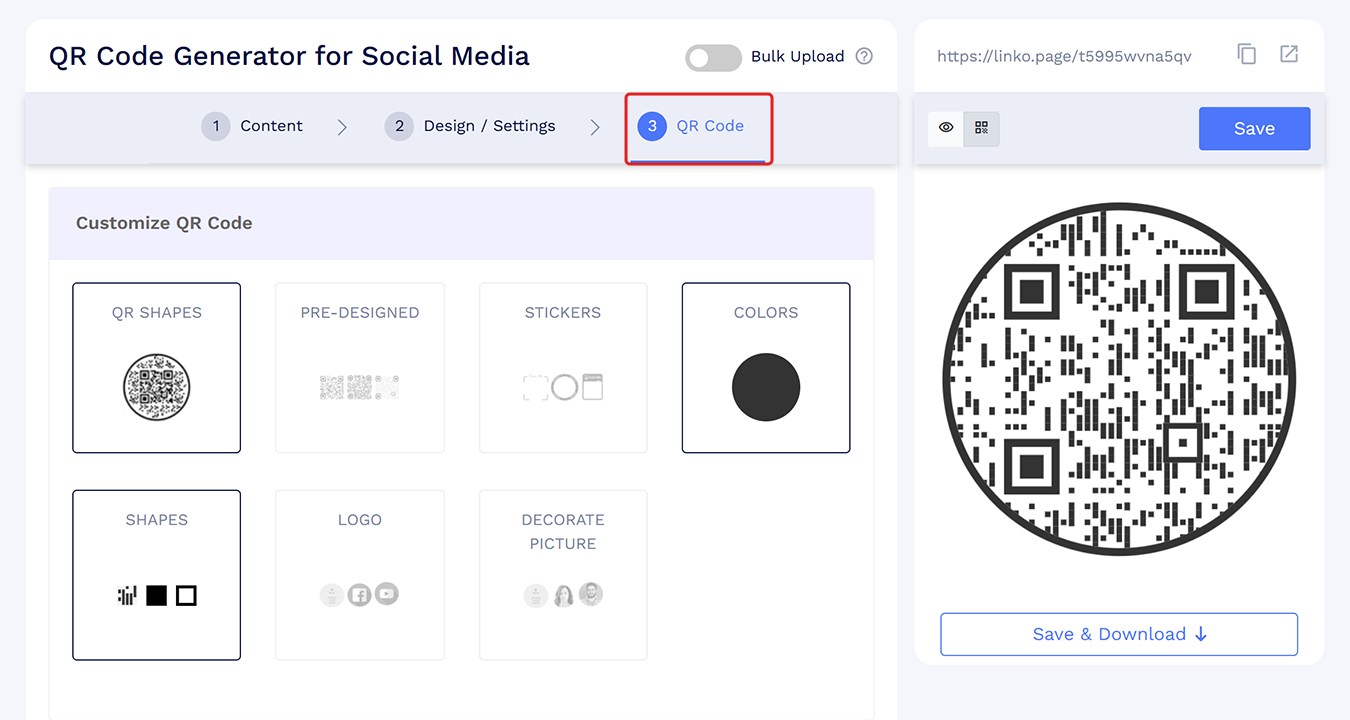1350x720 pixels.
Task: Open the LOGO card
Action: point(360,575)
